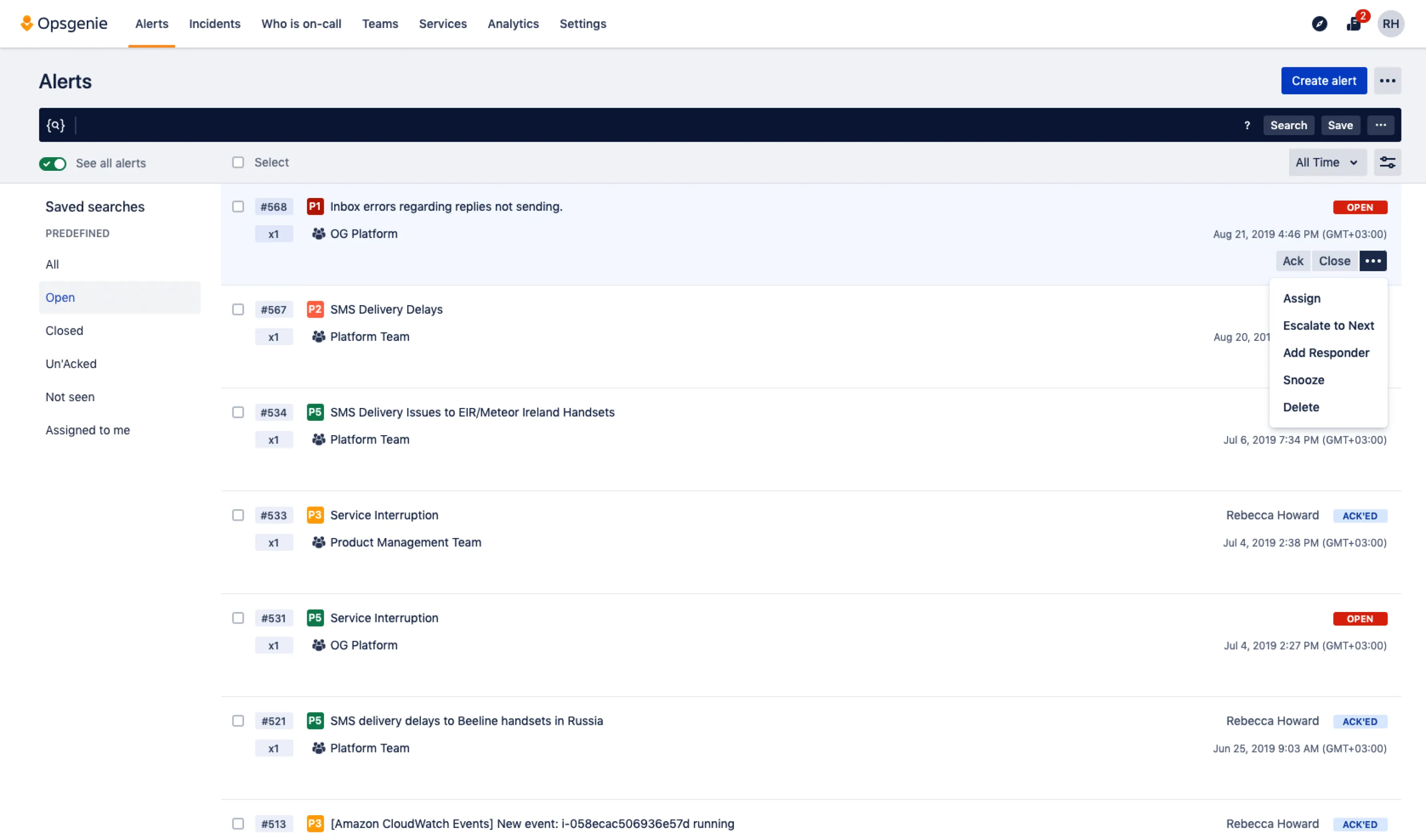Open notifications gift icon with badge
The width and height of the screenshot is (1426, 840).
tap(1354, 24)
